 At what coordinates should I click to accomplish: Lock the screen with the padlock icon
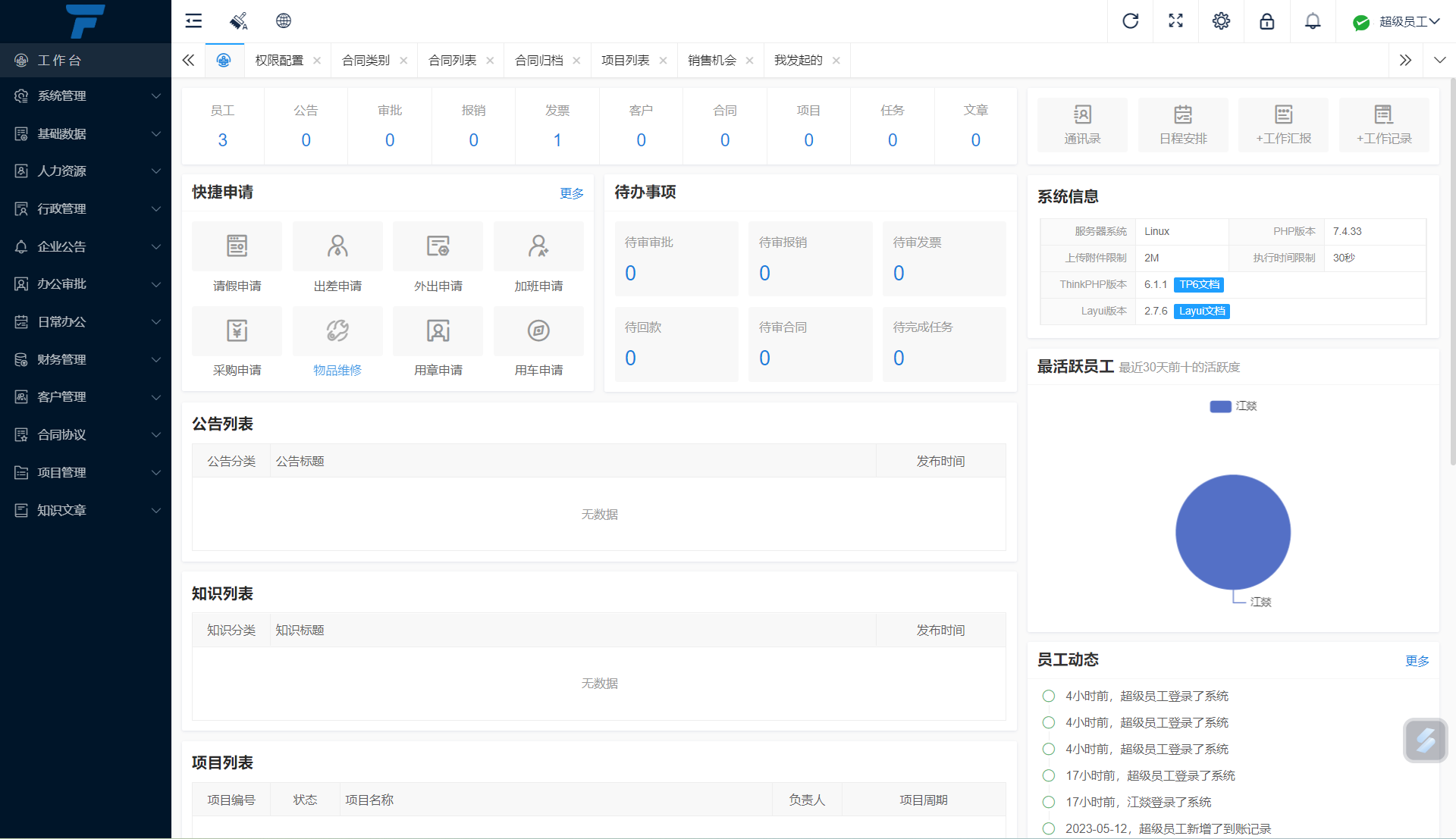pos(1267,21)
